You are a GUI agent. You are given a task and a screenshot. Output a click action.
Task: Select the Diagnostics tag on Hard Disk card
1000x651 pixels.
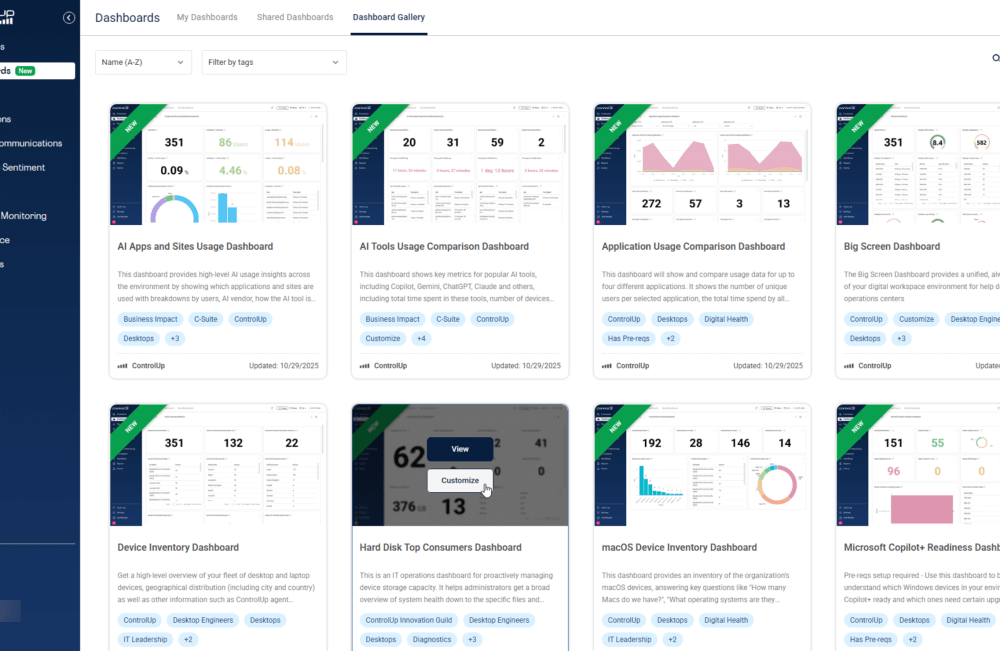(431, 639)
